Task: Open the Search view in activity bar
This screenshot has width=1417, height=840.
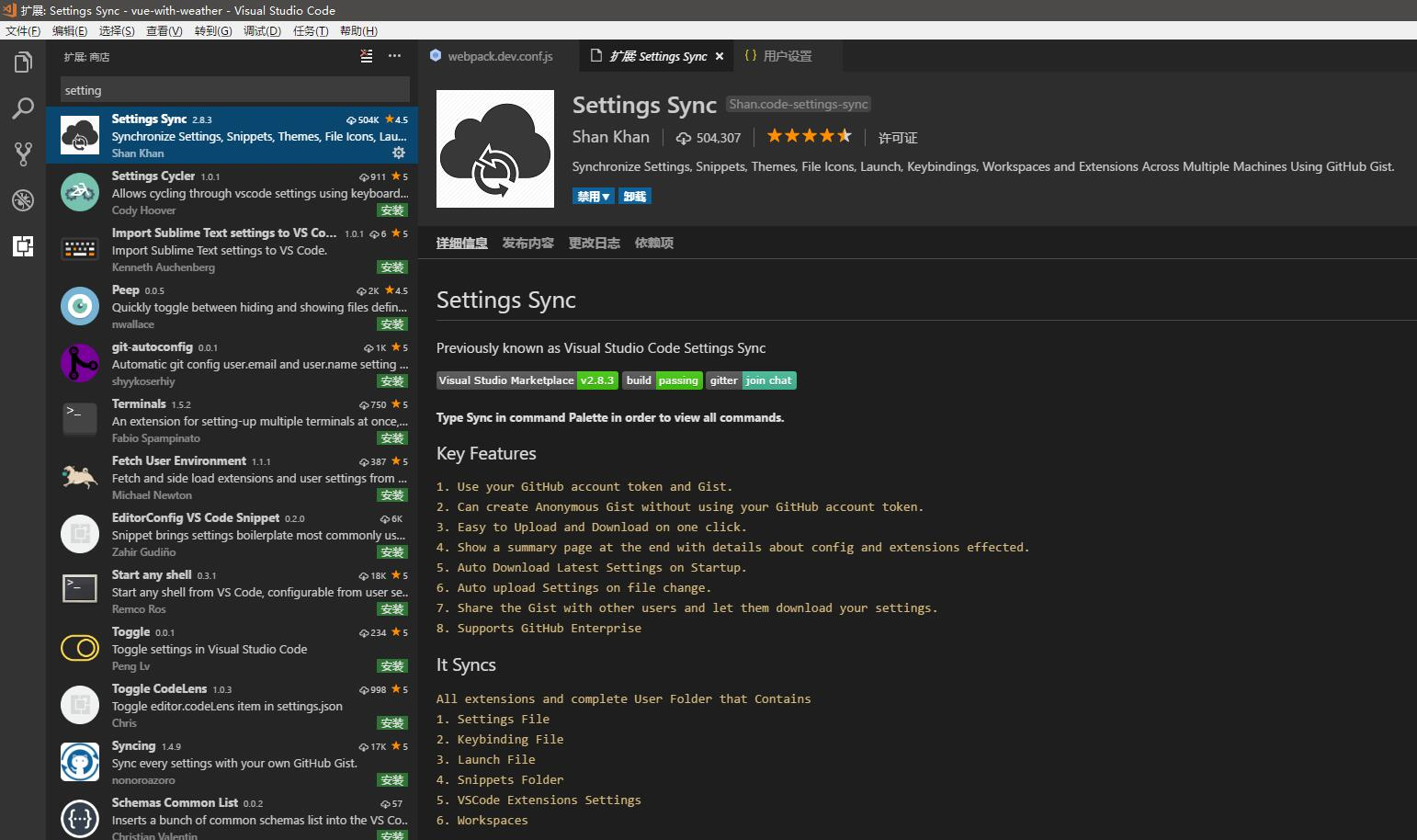Action: pos(23,108)
